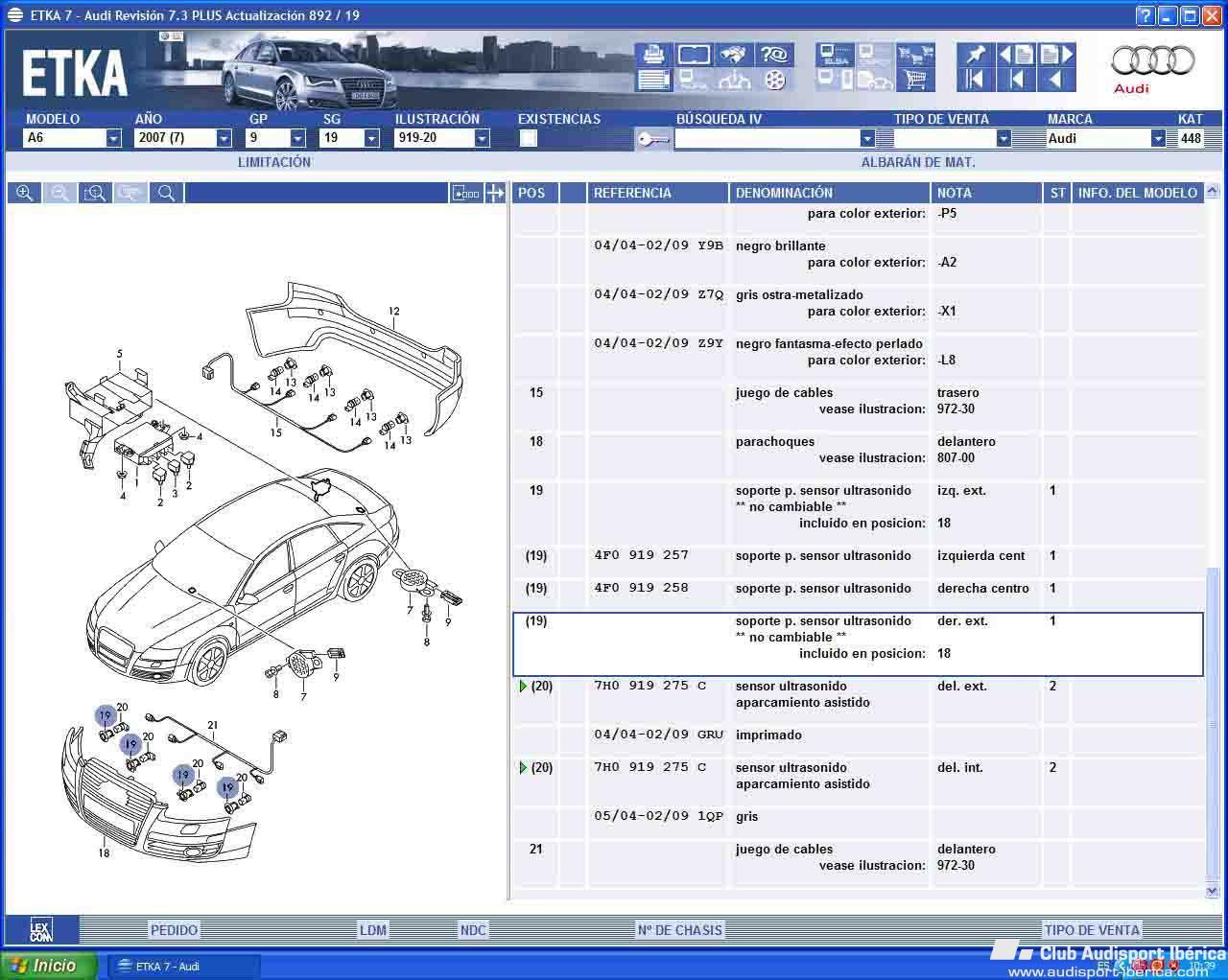Click the parts list scrollbar down arrow
Screen dimensions: 1228x980
[x=1213, y=891]
